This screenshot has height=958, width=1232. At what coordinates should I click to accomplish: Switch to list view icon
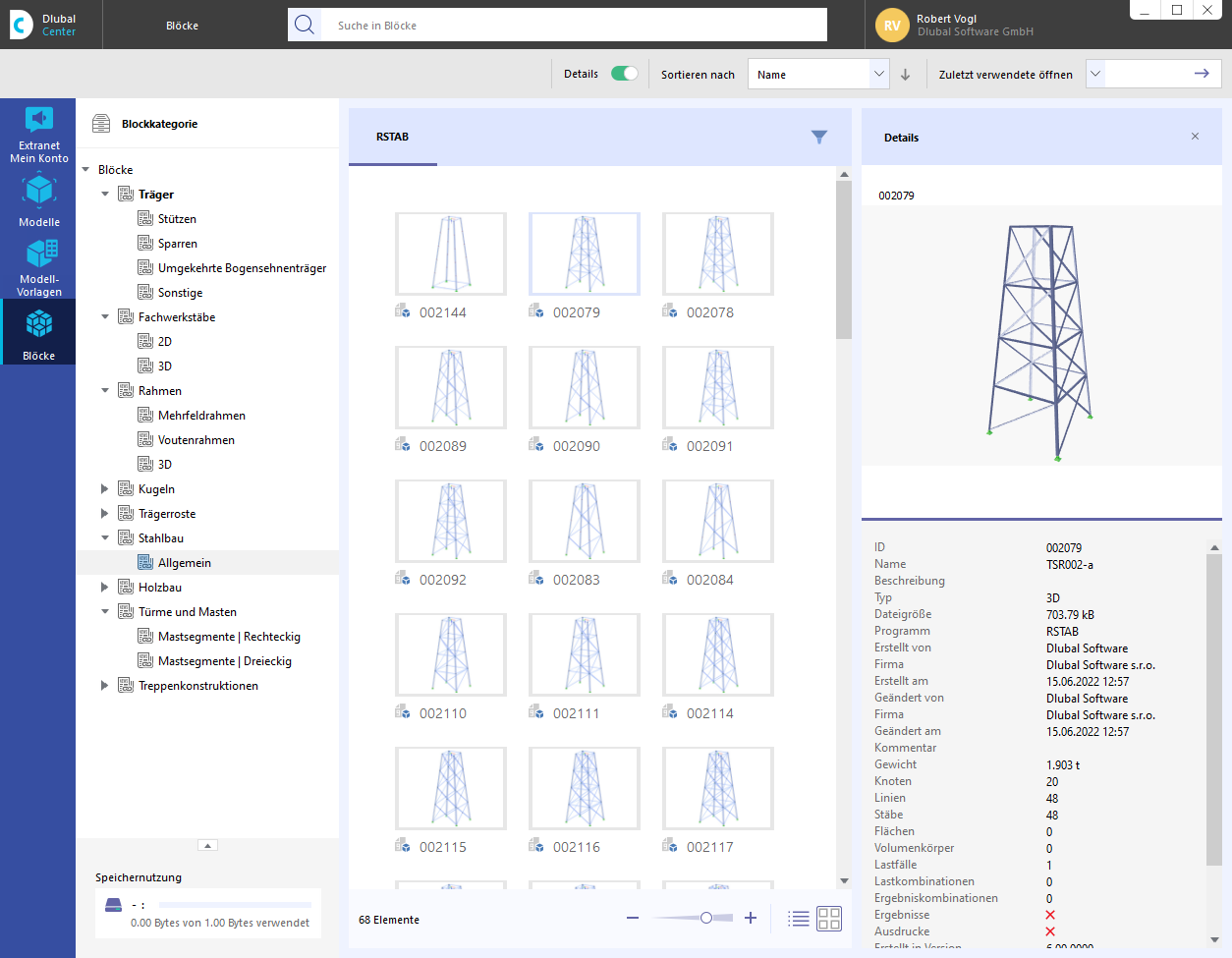tap(799, 919)
